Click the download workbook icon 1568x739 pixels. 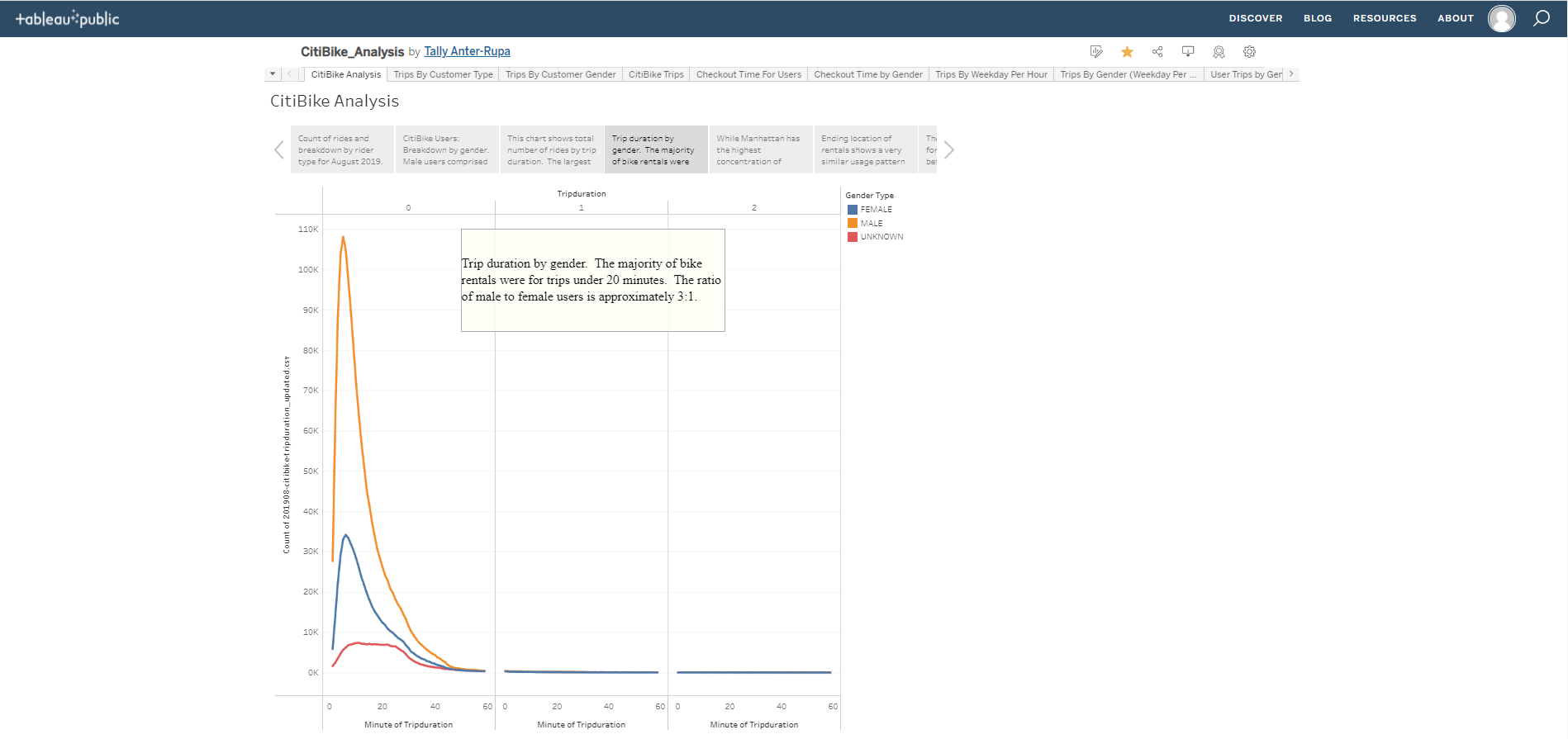click(1188, 52)
